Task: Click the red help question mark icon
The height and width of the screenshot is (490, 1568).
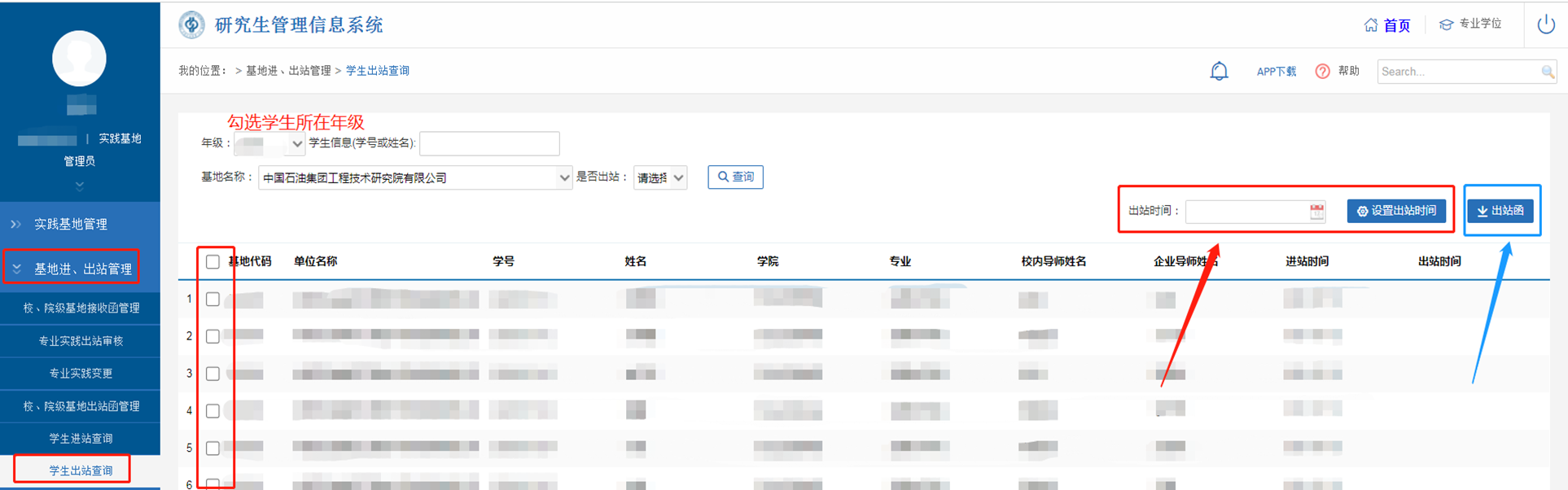Action: pos(1322,72)
